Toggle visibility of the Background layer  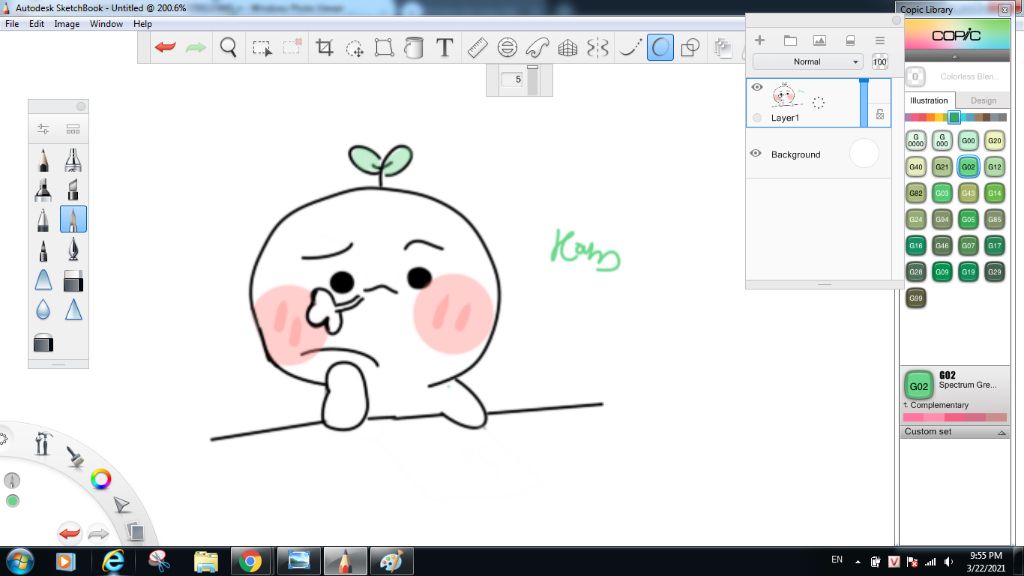pos(756,154)
